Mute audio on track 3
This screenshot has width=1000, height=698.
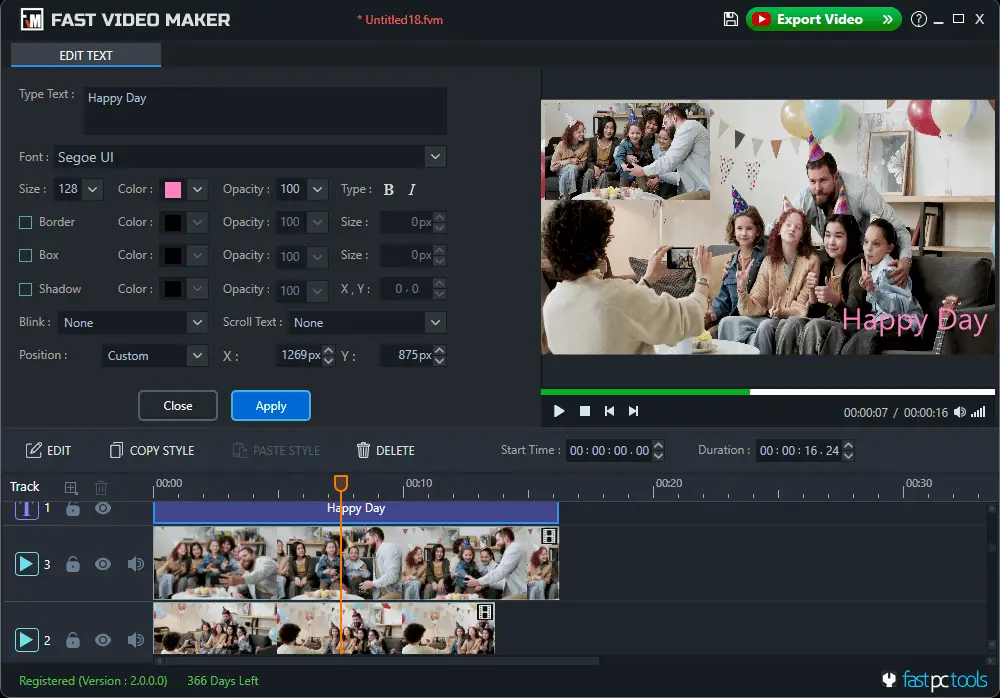click(135, 564)
